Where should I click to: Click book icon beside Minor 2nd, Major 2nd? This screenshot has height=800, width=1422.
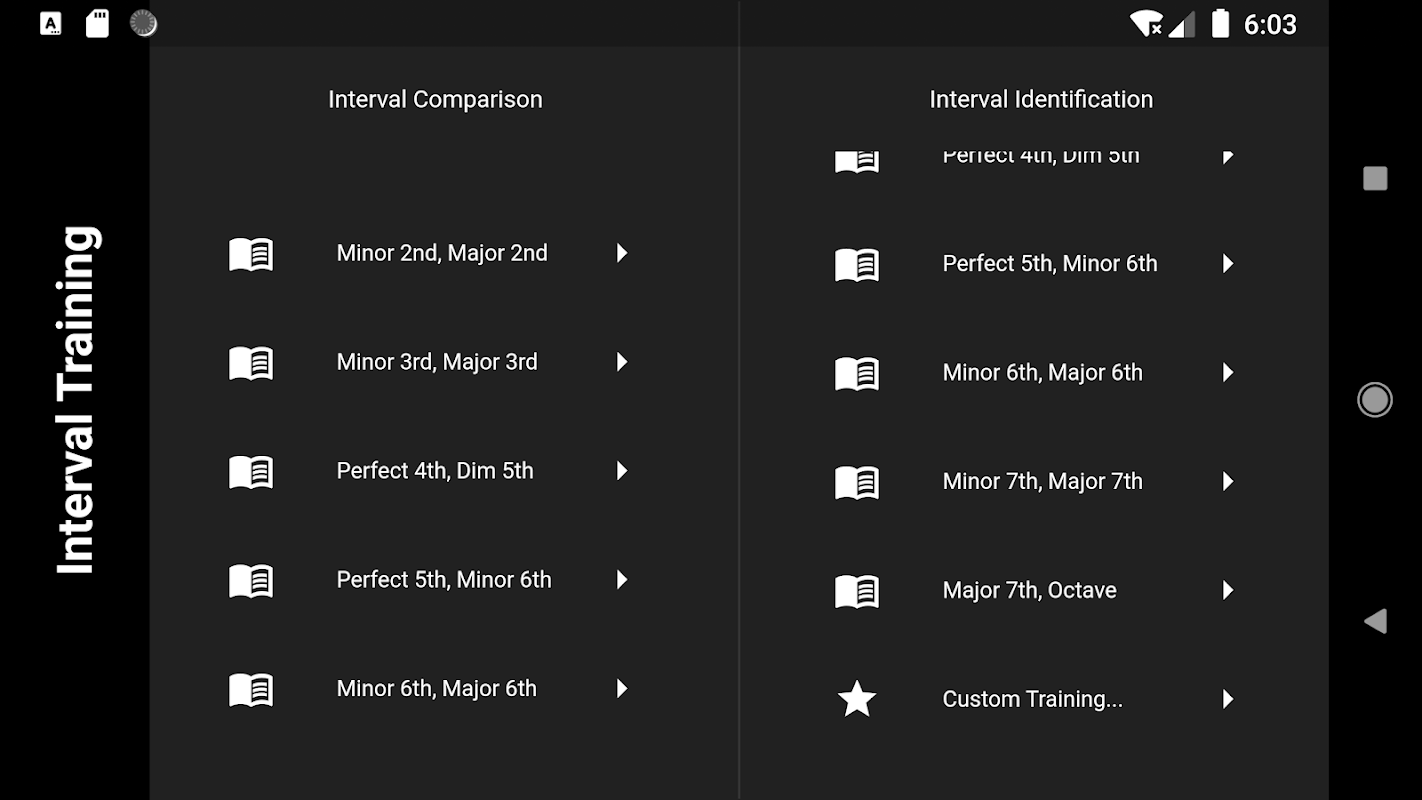click(250, 254)
